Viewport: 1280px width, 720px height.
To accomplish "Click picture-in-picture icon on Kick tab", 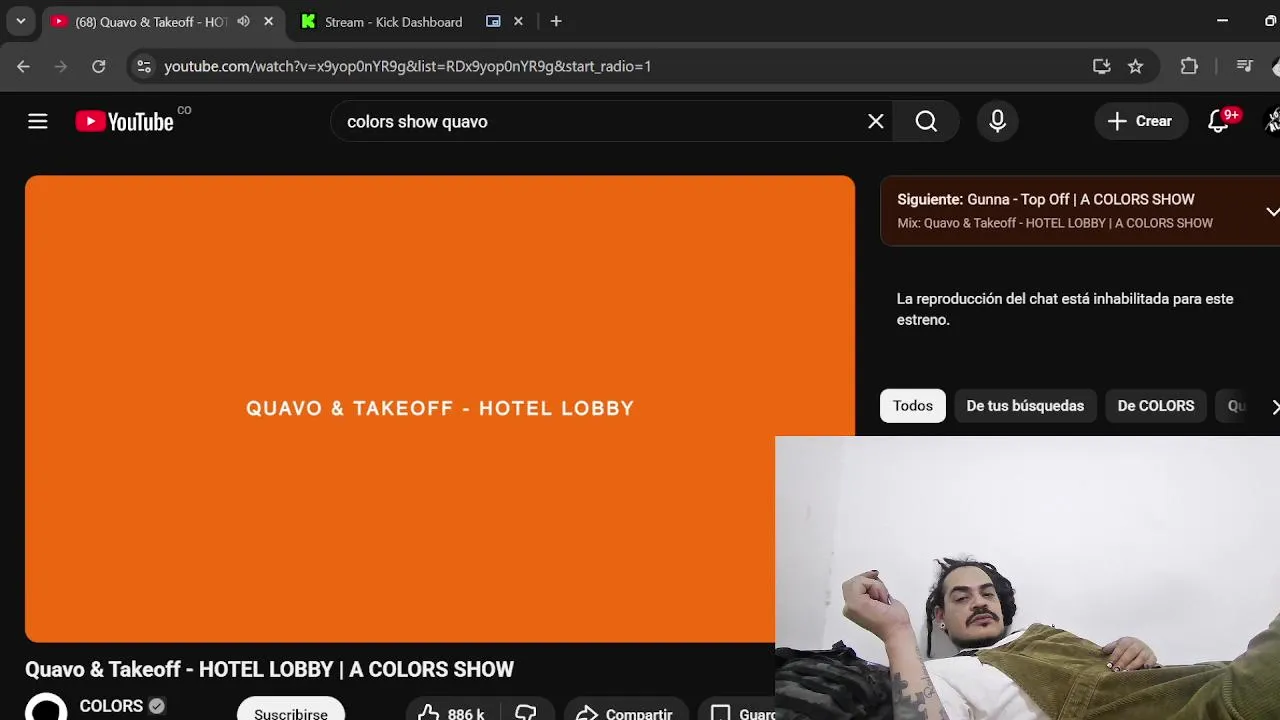I will point(493,21).
